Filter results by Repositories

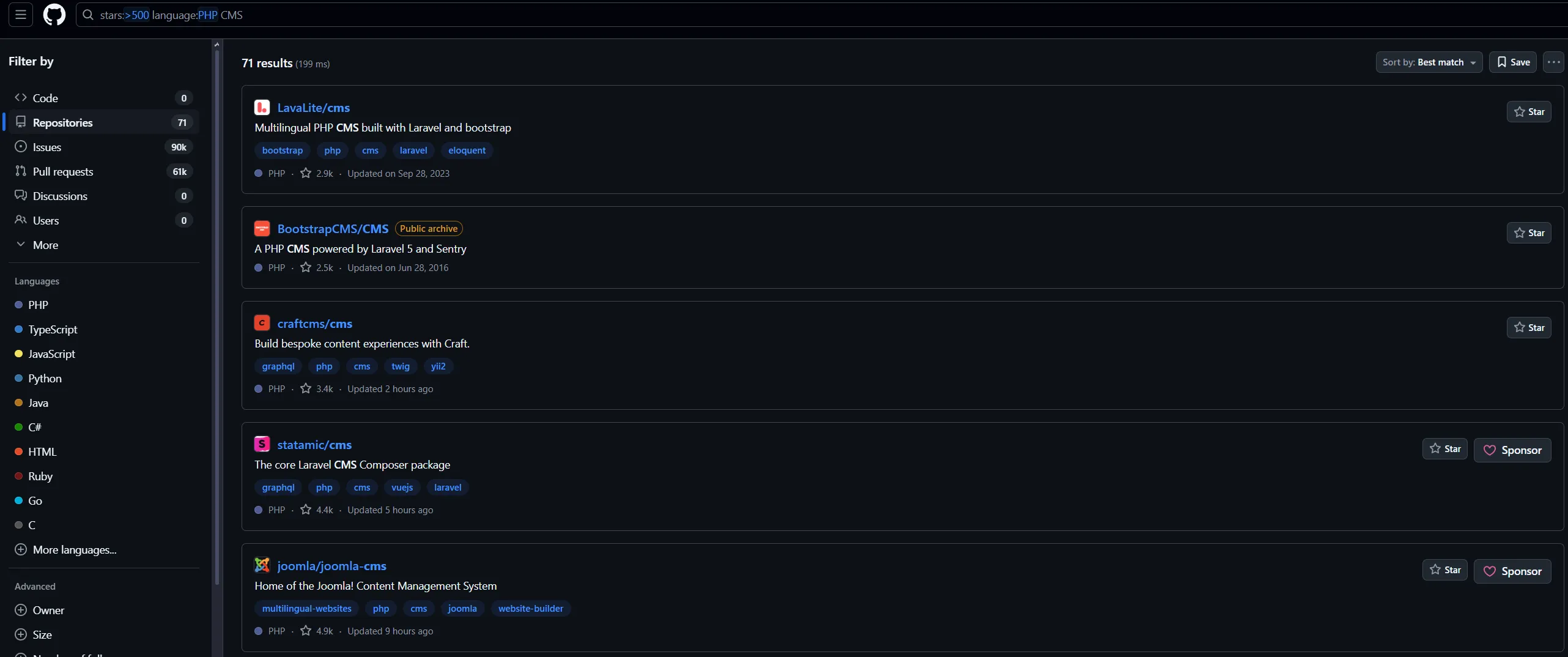click(x=104, y=122)
